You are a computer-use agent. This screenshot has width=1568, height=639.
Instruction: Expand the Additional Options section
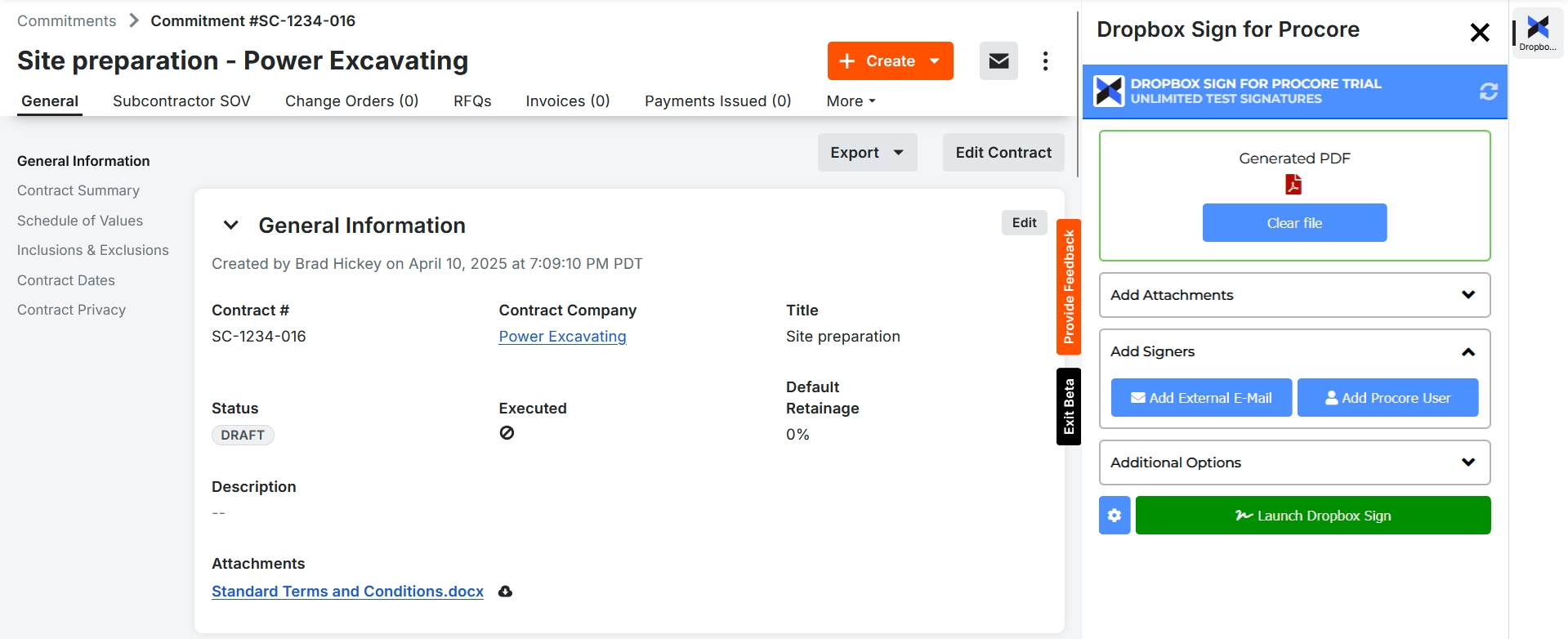pyautogui.click(x=1294, y=462)
